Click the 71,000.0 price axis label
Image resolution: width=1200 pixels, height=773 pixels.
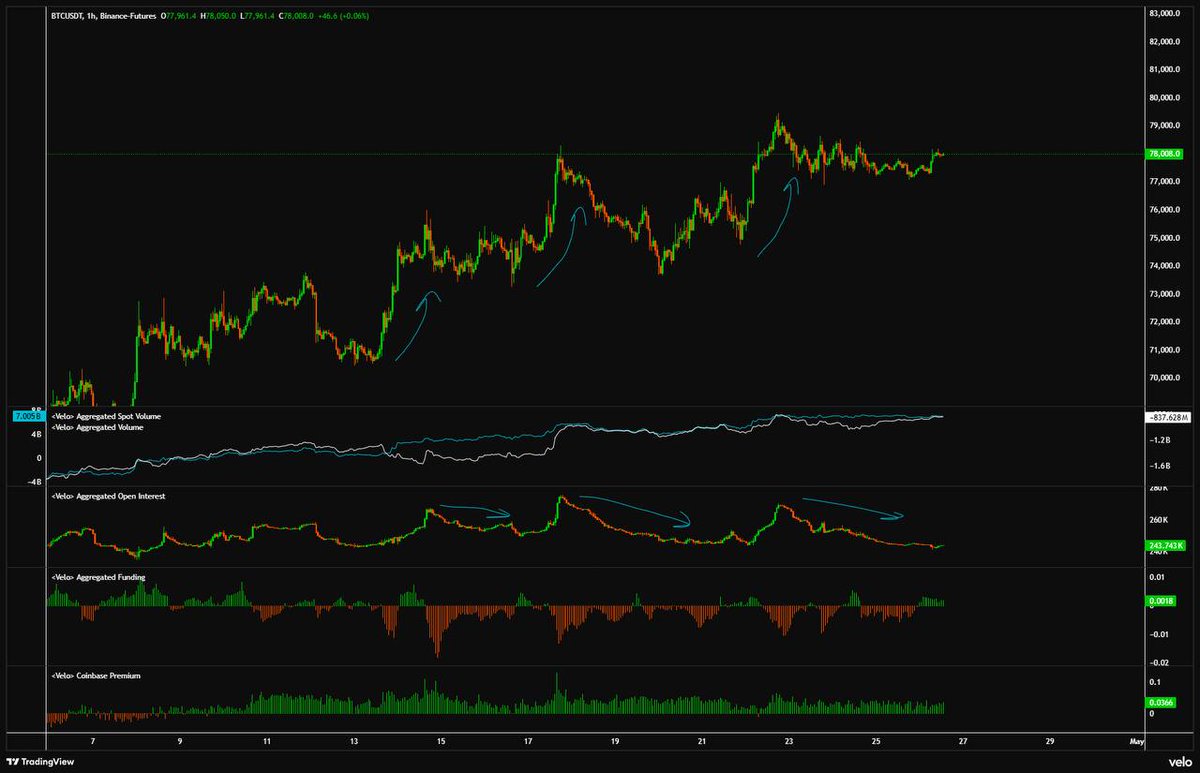(1167, 349)
